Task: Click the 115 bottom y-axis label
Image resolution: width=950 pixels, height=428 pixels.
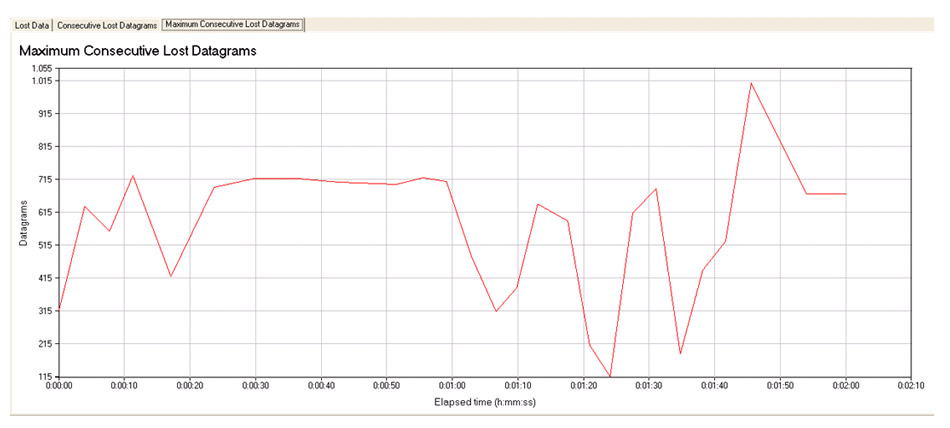Action: pos(45,376)
